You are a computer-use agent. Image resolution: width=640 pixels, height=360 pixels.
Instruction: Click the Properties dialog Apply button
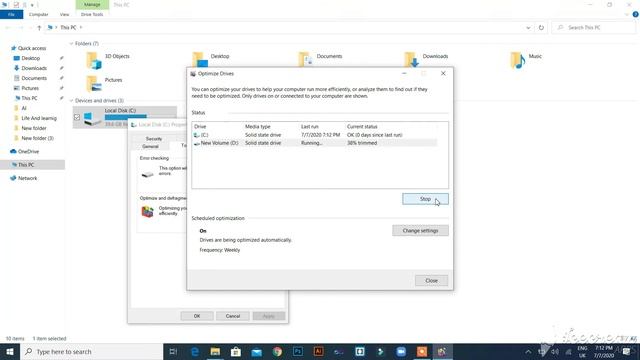269,316
